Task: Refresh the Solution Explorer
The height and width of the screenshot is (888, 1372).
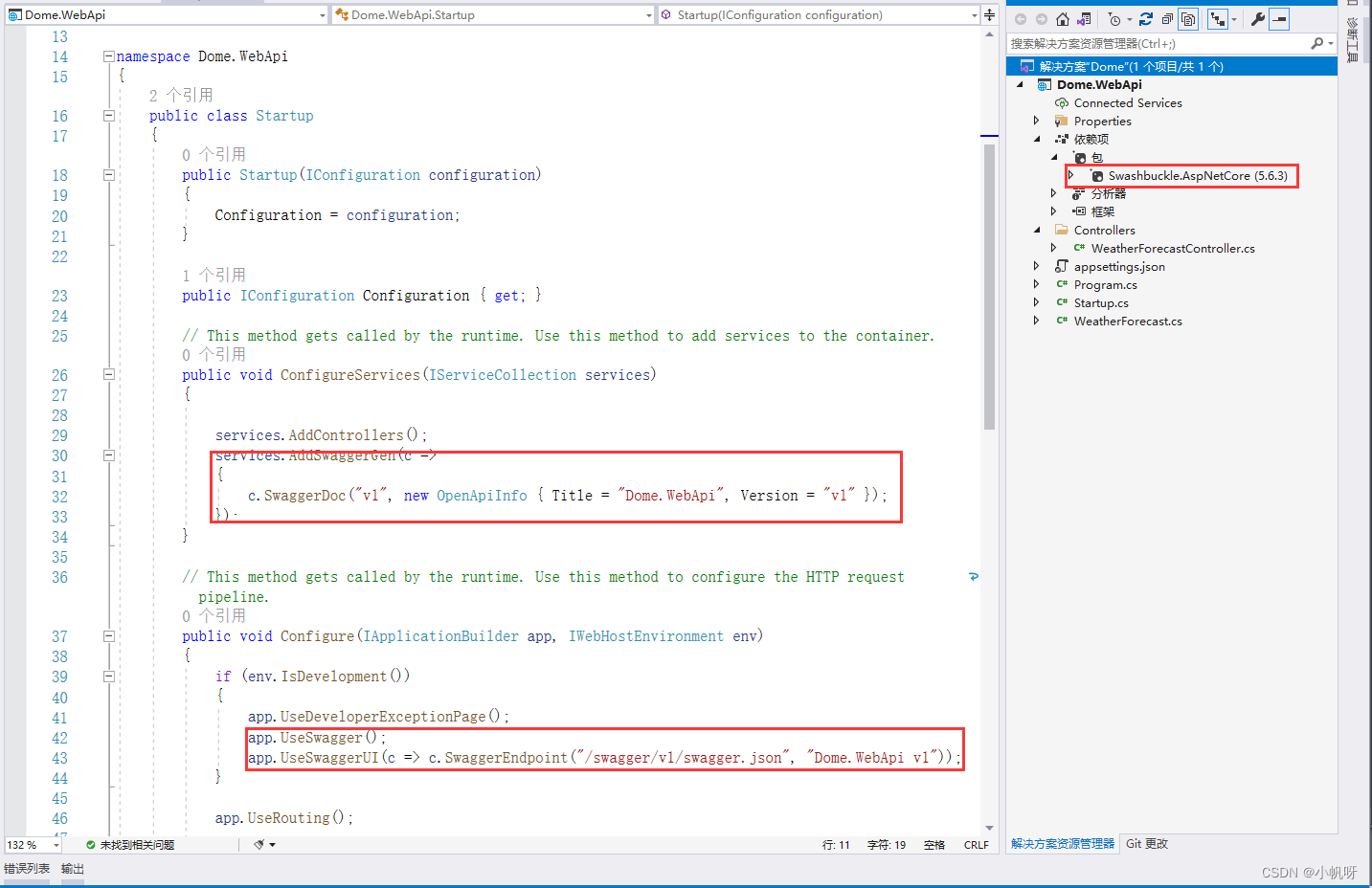Action: [x=1146, y=18]
